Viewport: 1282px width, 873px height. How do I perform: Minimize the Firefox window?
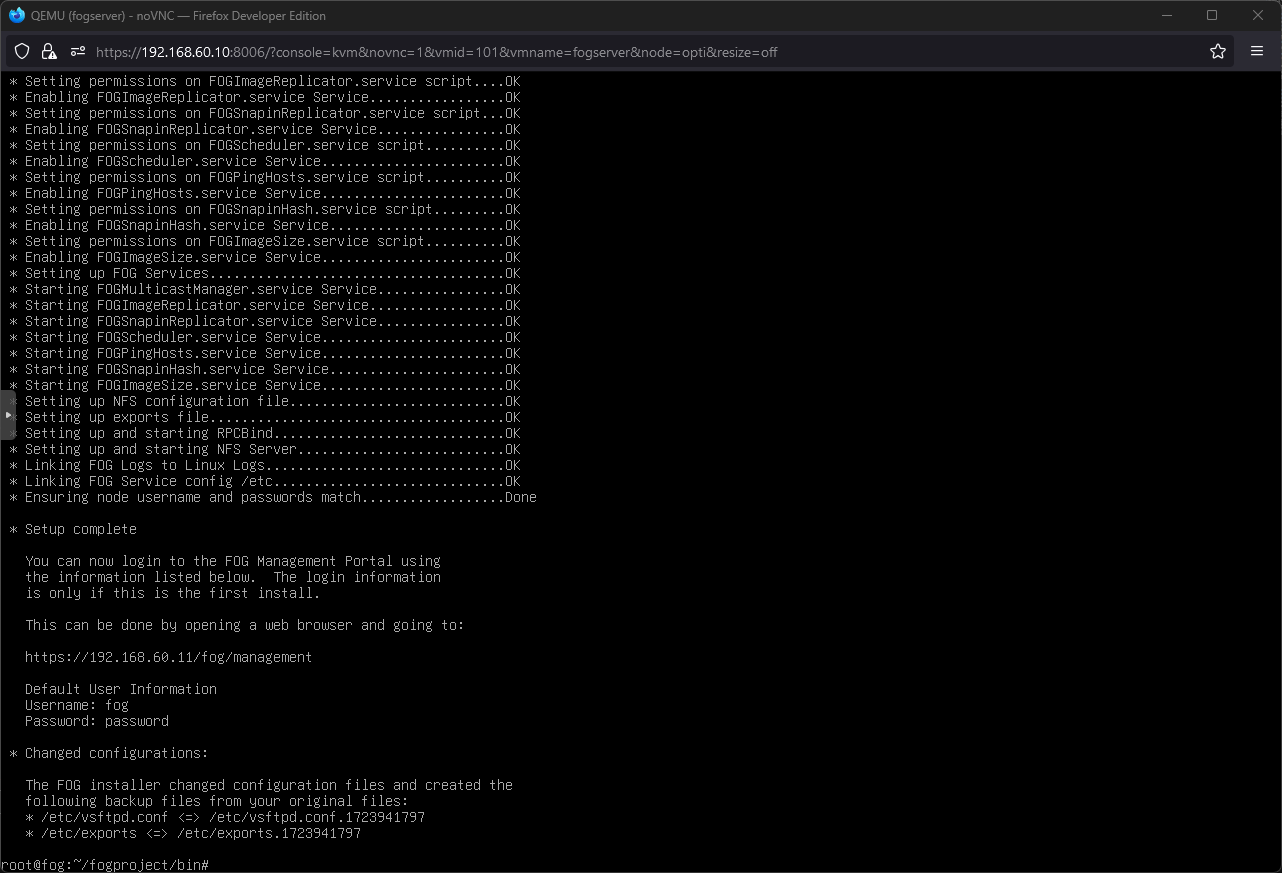click(x=1166, y=15)
